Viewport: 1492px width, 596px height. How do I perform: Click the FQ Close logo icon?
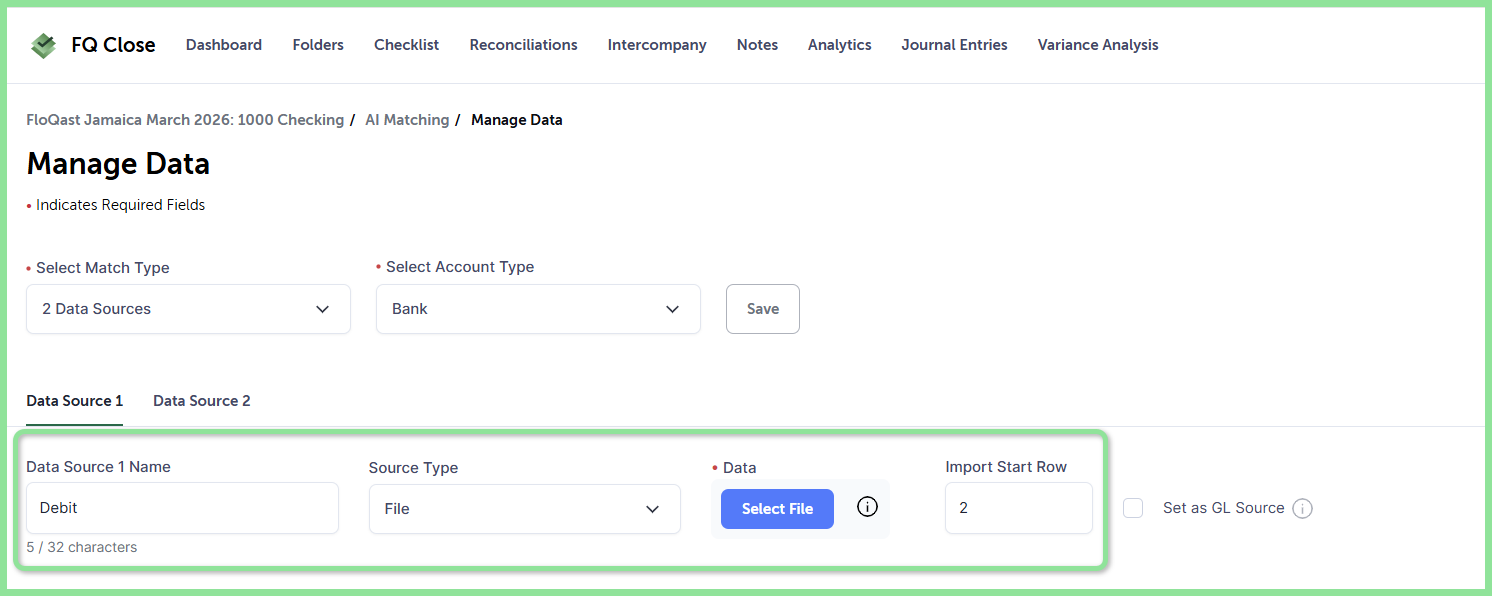[x=43, y=45]
